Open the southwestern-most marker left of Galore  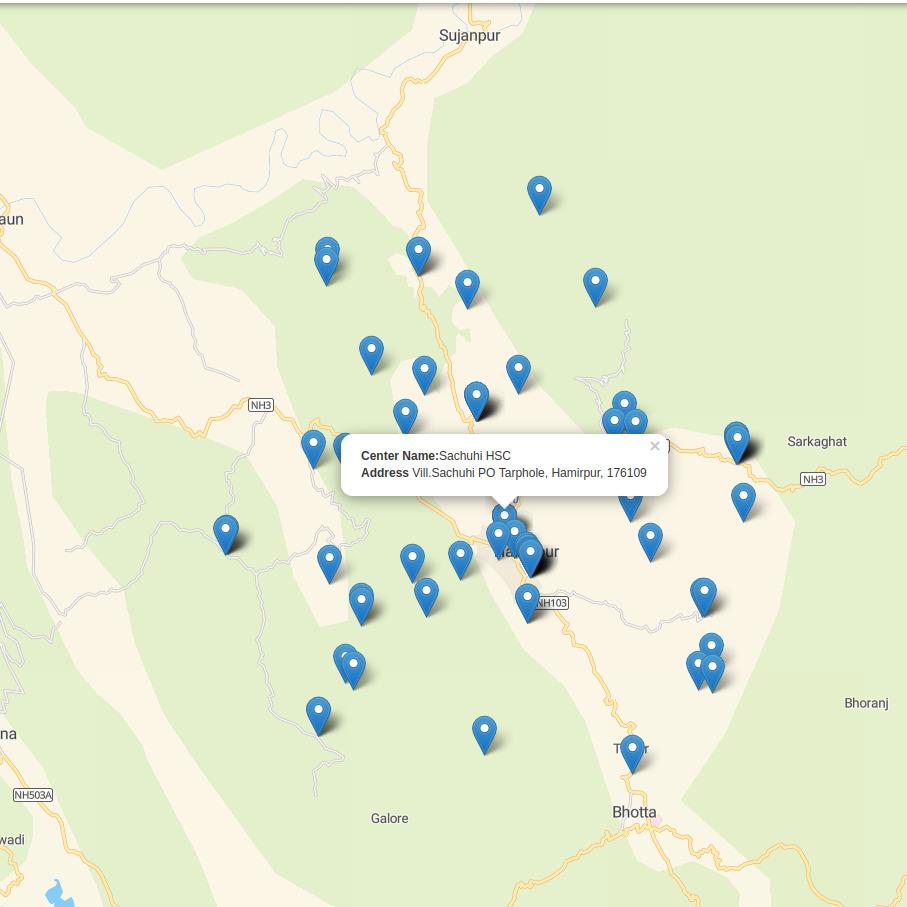pos(318,715)
